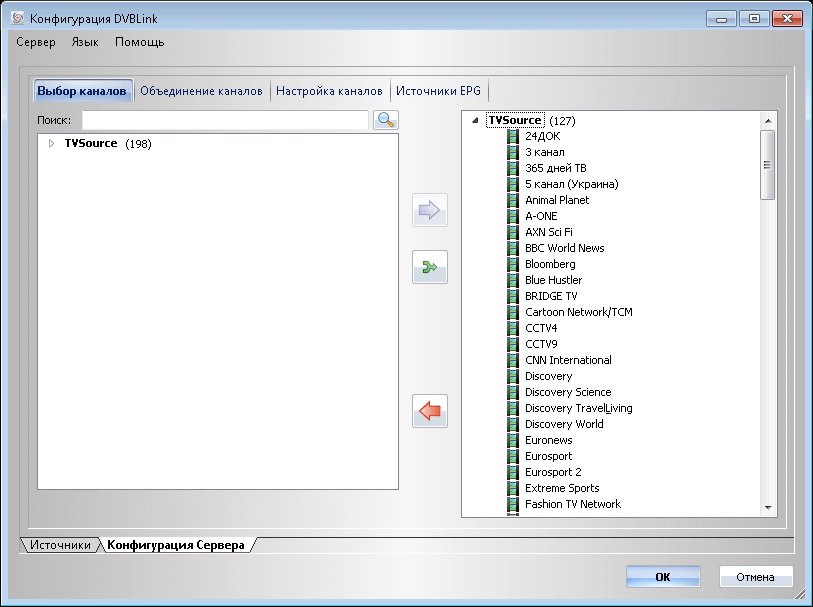Switch to the Источники EPG tab
Viewport: 813px width, 607px height.
pos(438,91)
